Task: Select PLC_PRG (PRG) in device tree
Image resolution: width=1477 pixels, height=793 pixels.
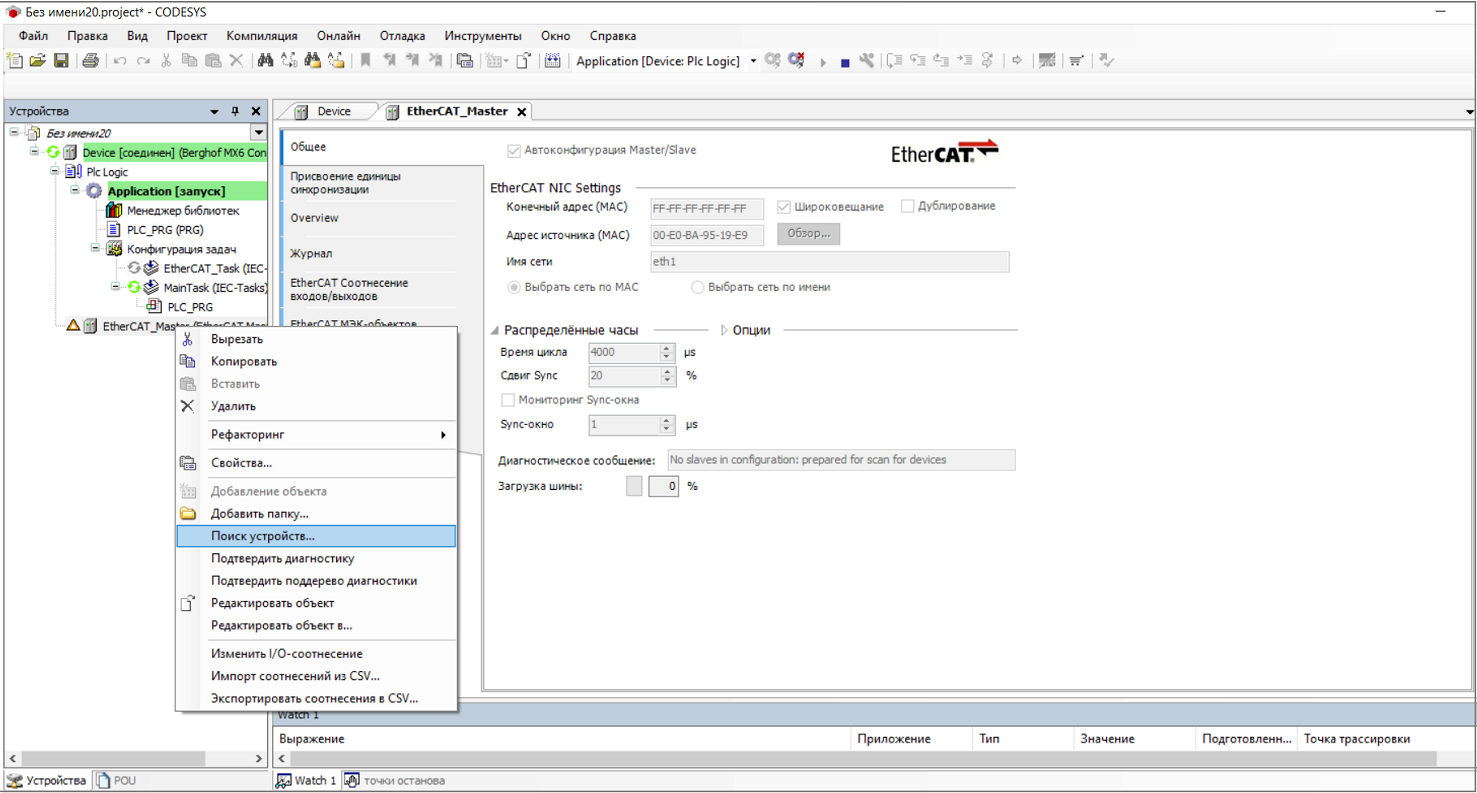Action: coord(165,230)
